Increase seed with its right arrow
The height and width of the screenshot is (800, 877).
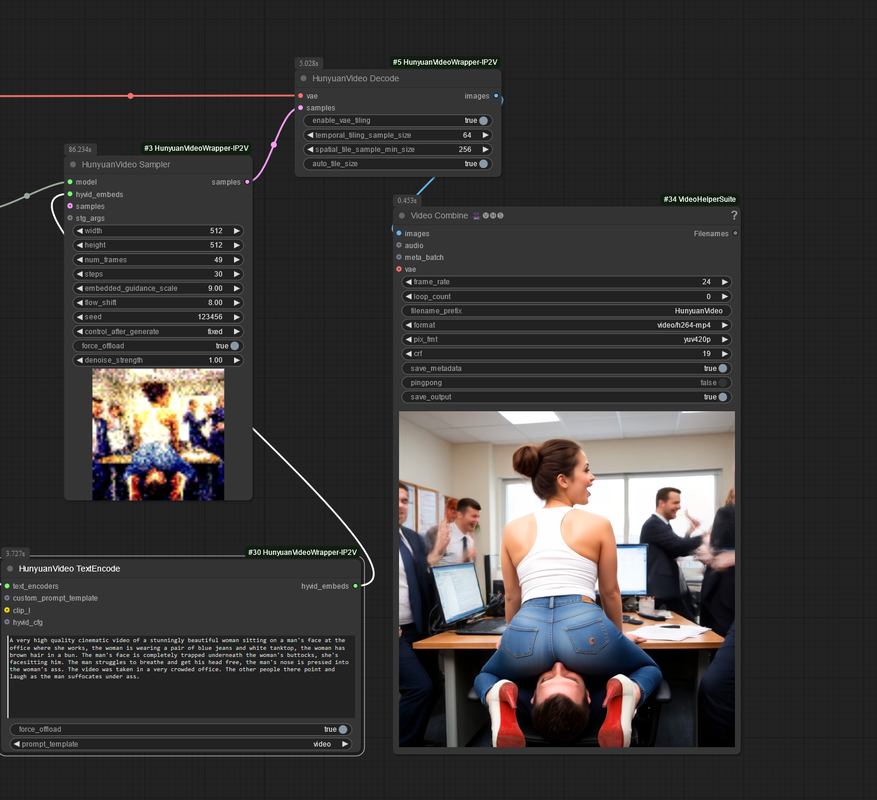[x=237, y=317]
